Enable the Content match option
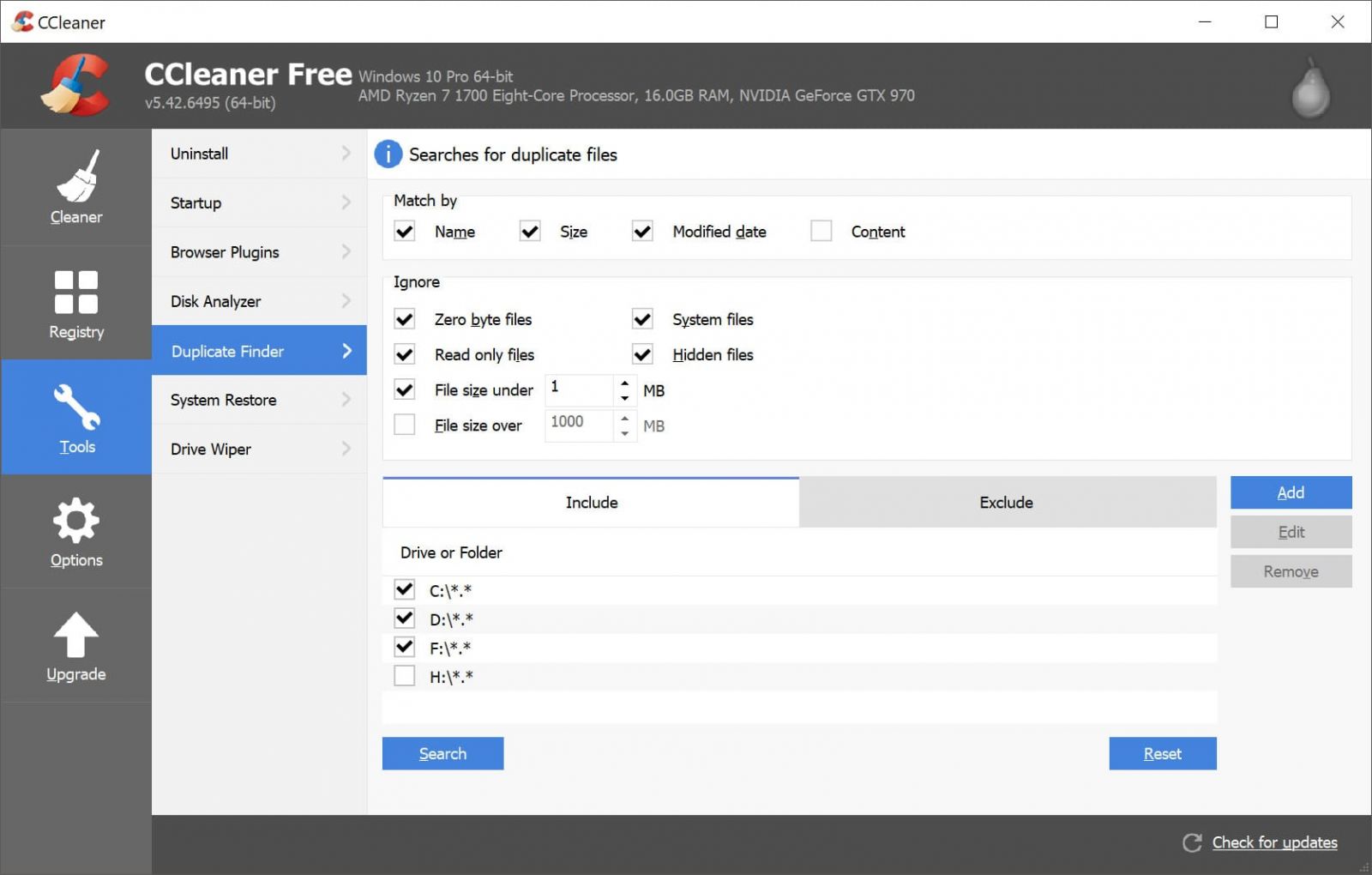1372x875 pixels. [821, 231]
